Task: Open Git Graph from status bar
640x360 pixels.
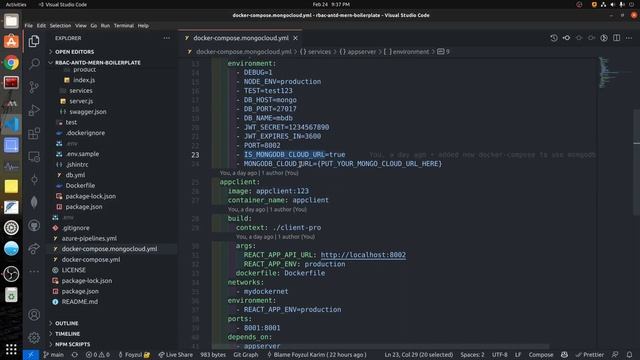Action: (x=246, y=355)
